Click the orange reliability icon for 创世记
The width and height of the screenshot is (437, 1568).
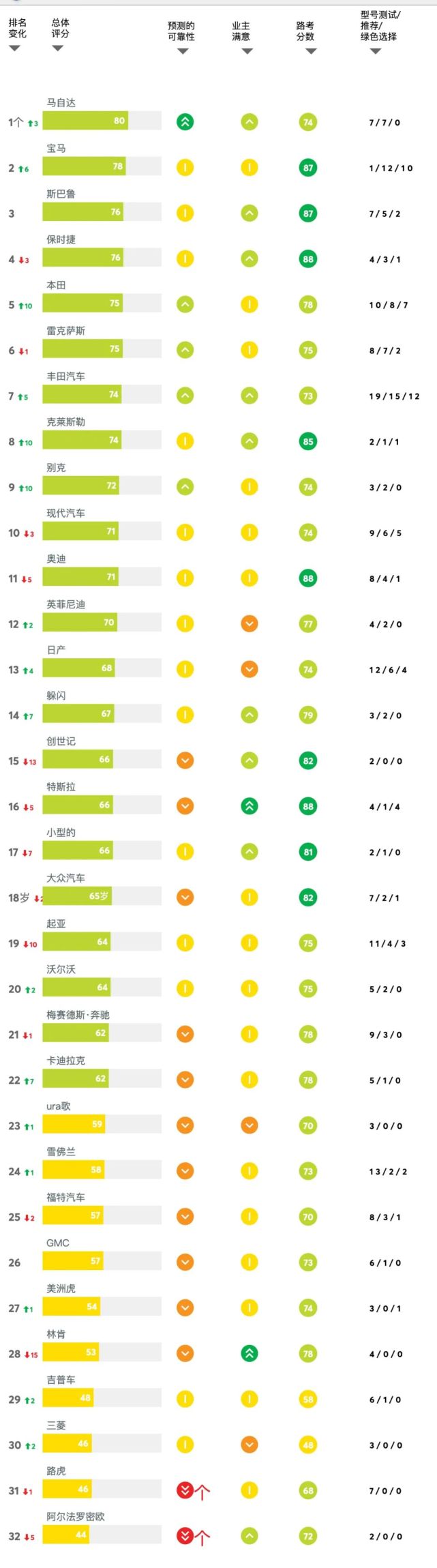[x=185, y=760]
